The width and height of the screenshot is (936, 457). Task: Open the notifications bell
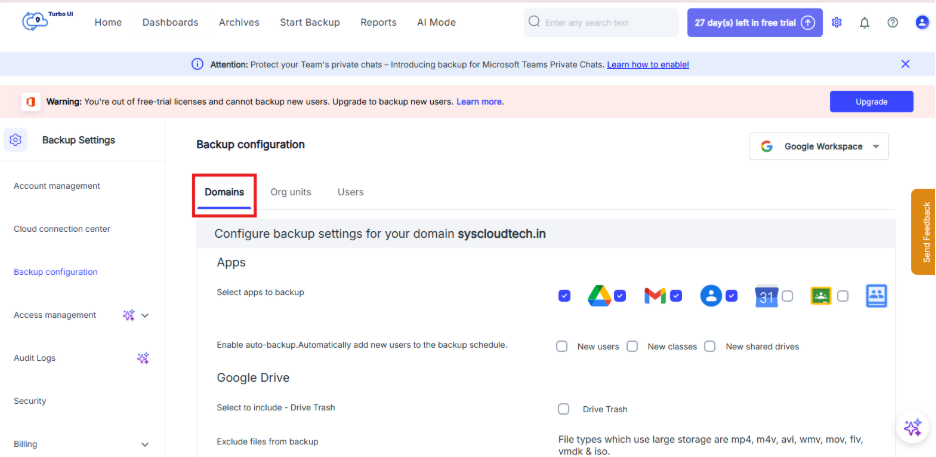click(x=864, y=23)
